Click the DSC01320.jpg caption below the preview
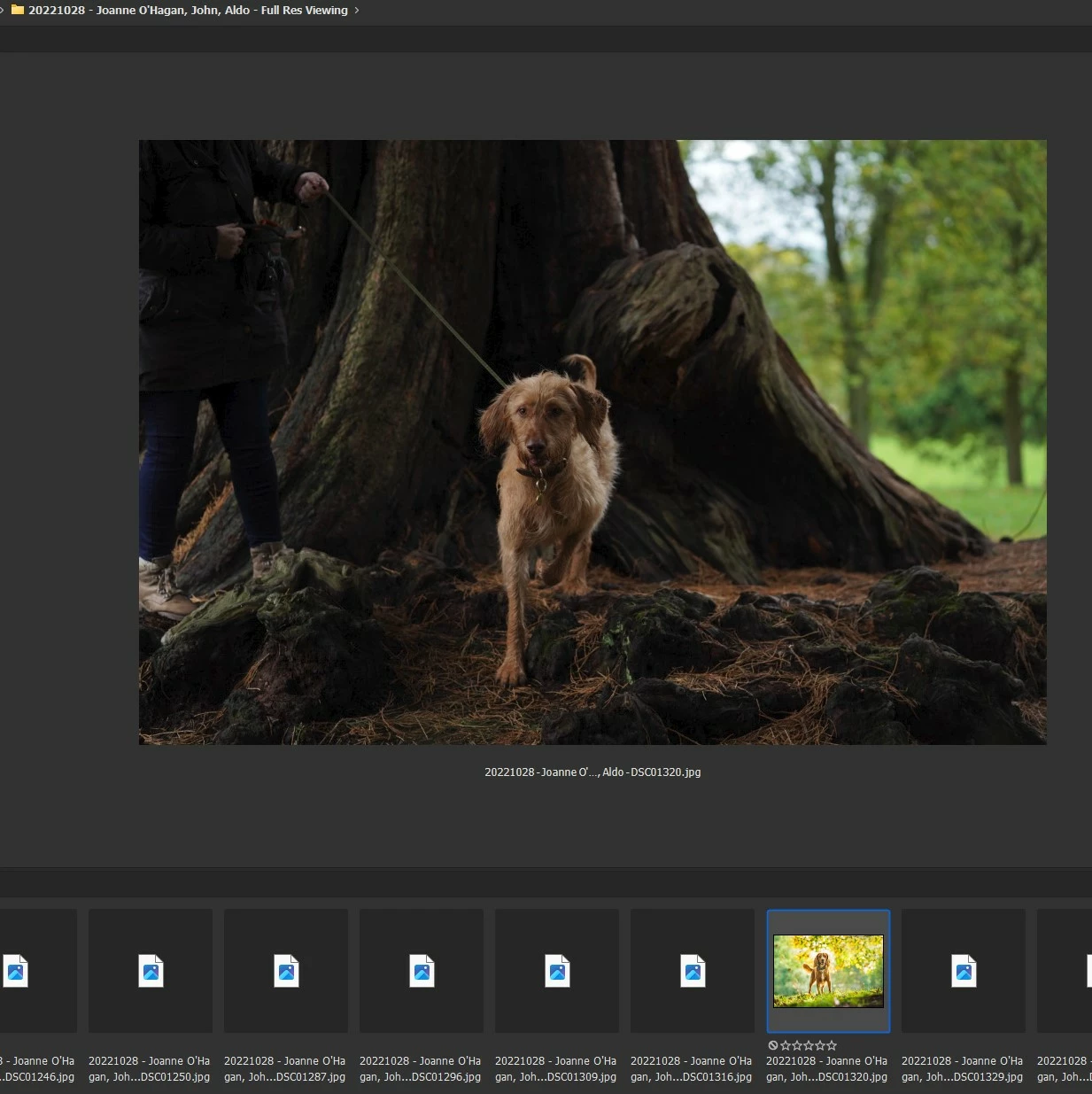Image resolution: width=1092 pixels, height=1094 pixels. click(x=592, y=772)
